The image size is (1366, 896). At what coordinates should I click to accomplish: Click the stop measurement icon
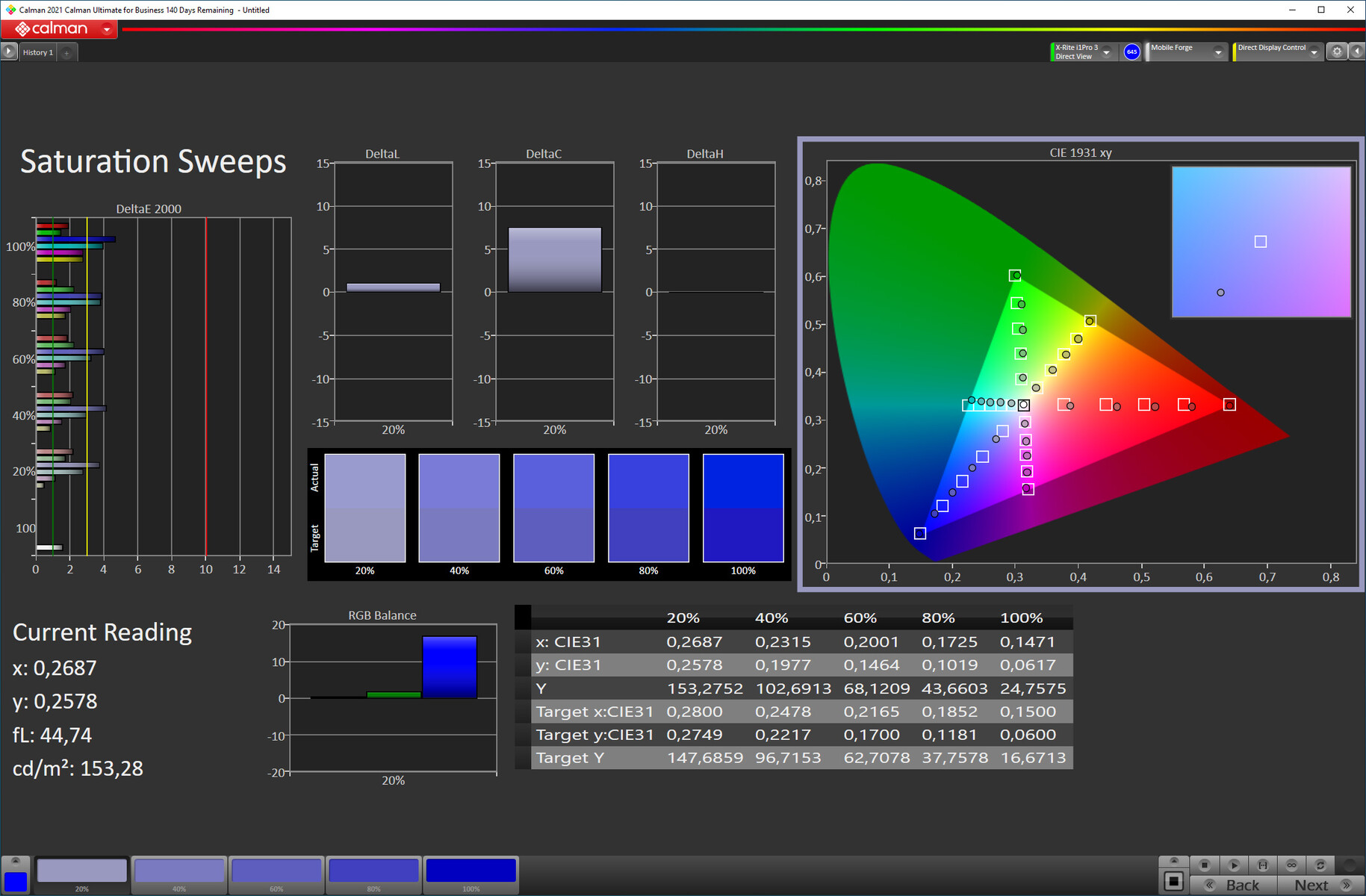(x=1204, y=865)
